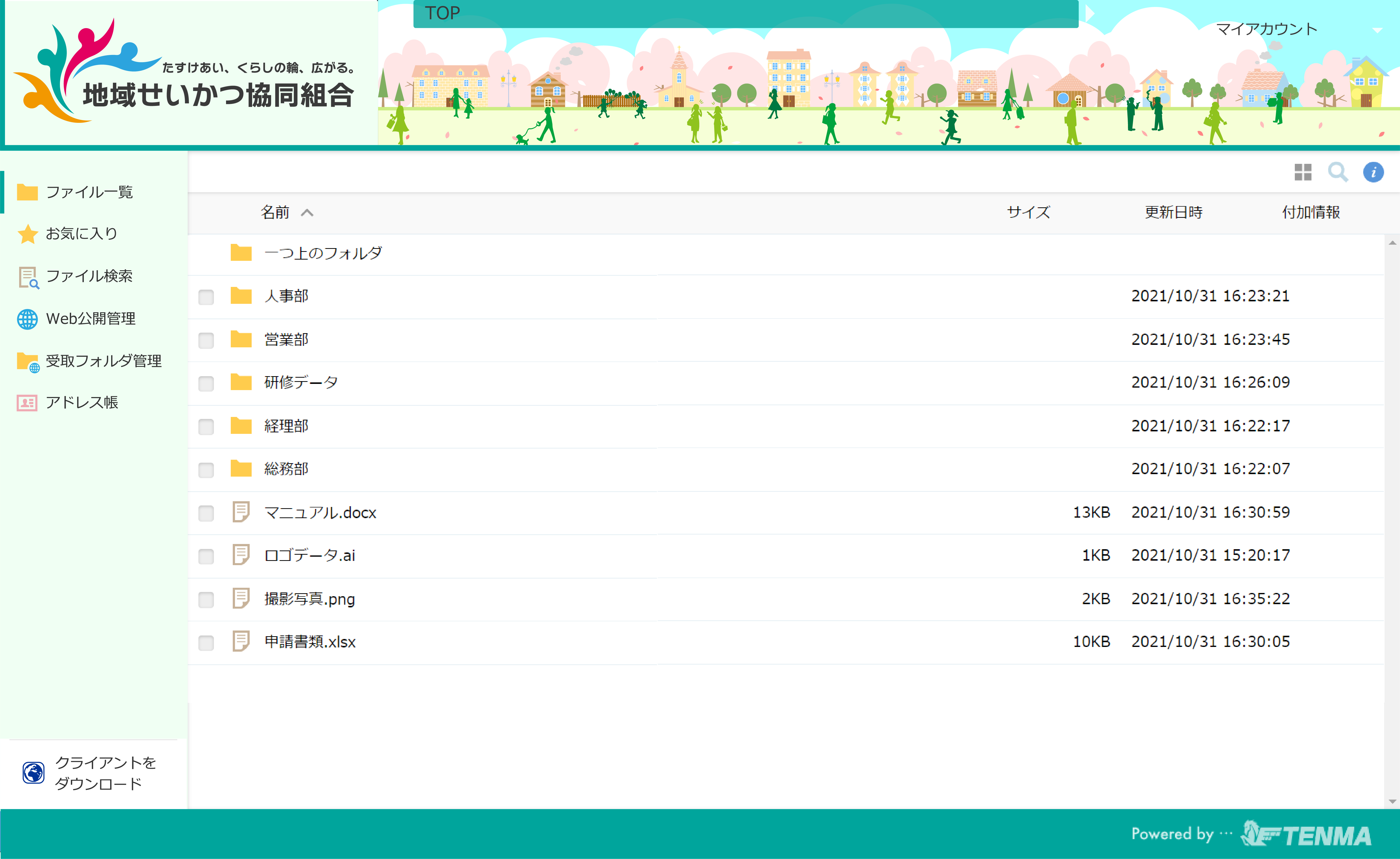Click the 営業部 folder icon
1400x859 pixels.
pyautogui.click(x=241, y=339)
